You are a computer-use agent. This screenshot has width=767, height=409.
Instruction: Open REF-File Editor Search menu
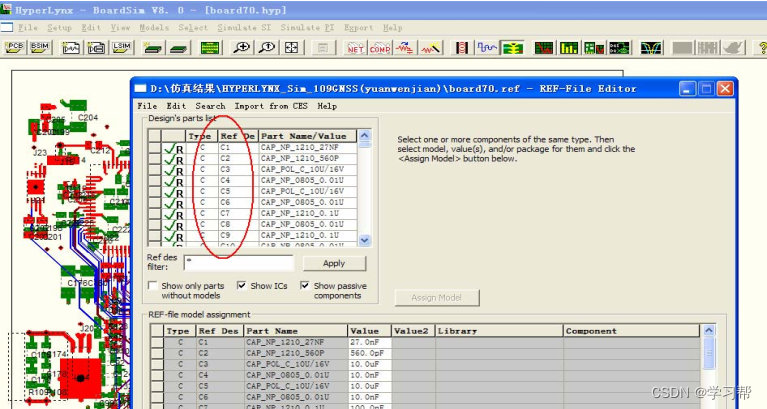[210, 106]
